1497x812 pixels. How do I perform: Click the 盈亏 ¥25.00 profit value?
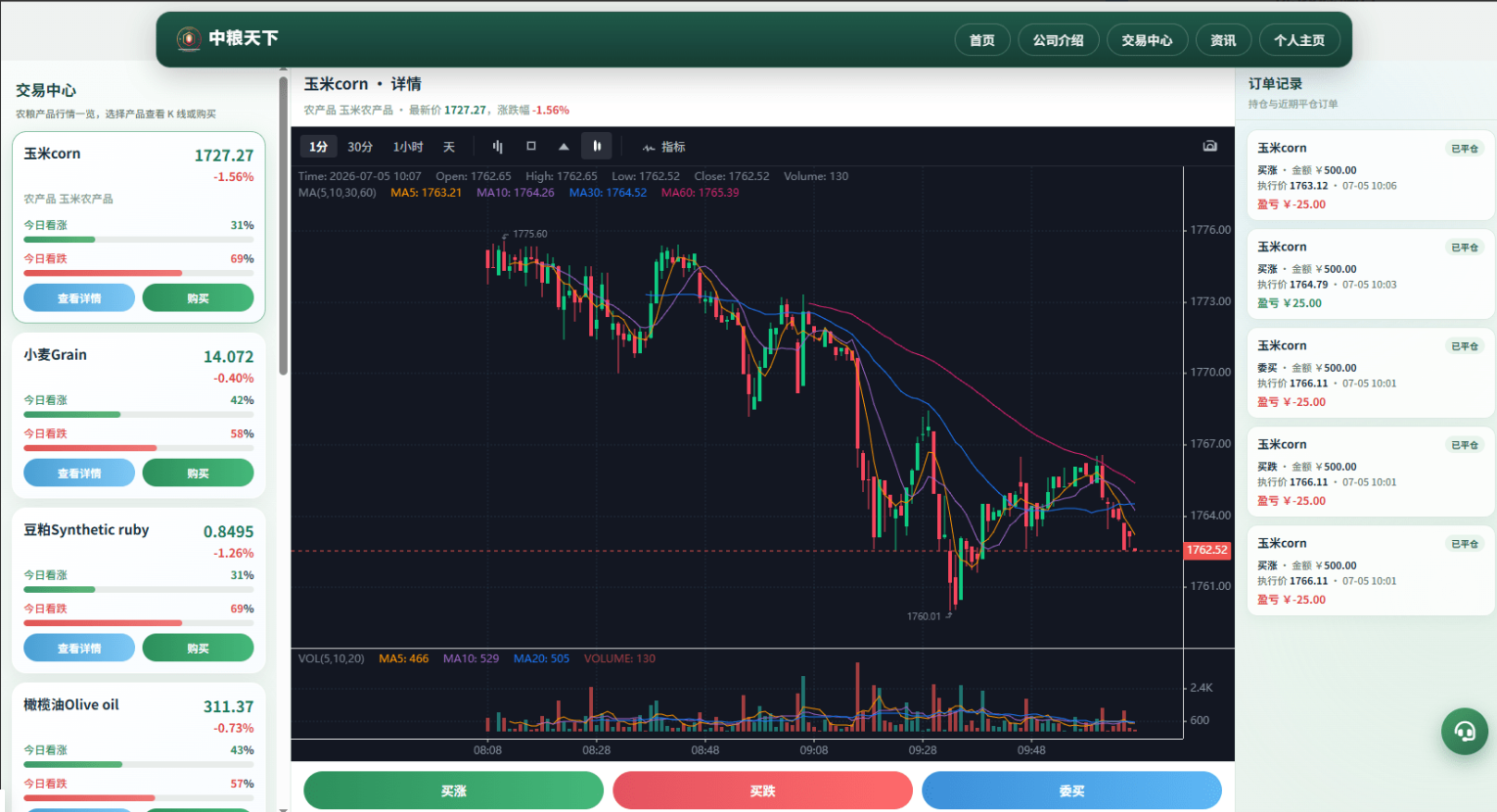pos(1290,303)
